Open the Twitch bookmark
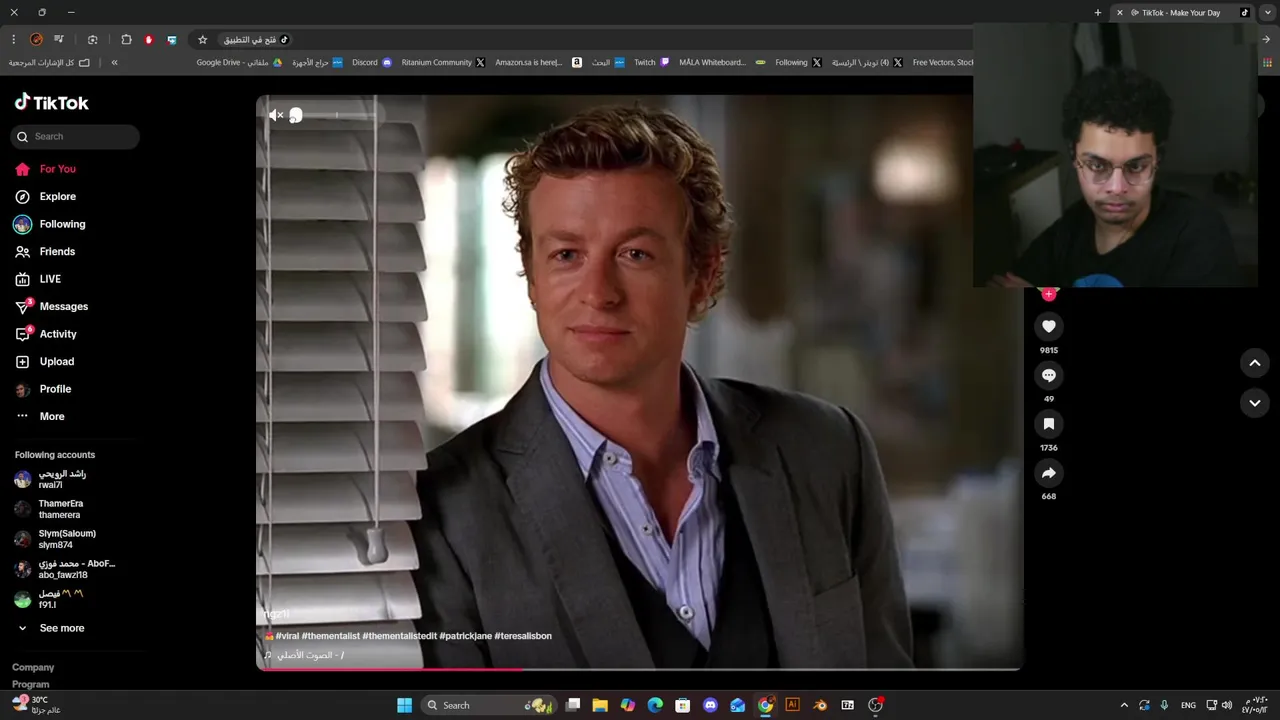 (651, 62)
